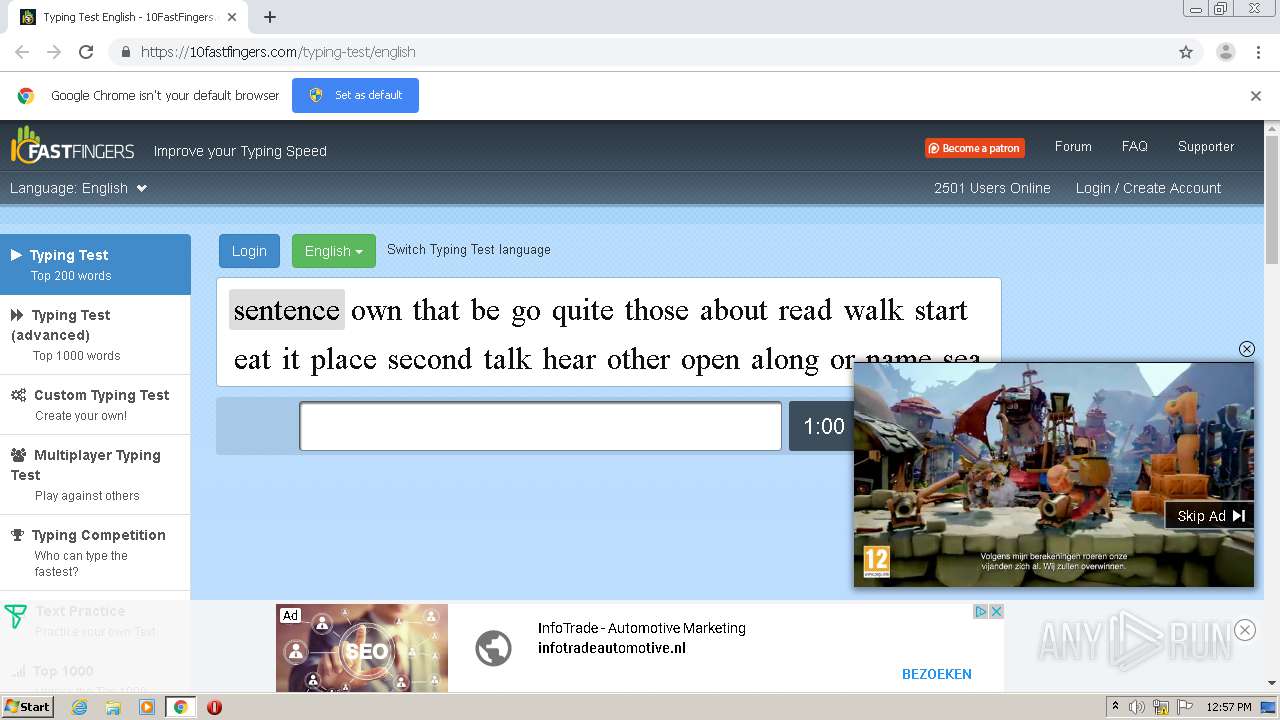Open the SEO ad thumbnail
This screenshot has height=720, width=1280.
click(362, 648)
